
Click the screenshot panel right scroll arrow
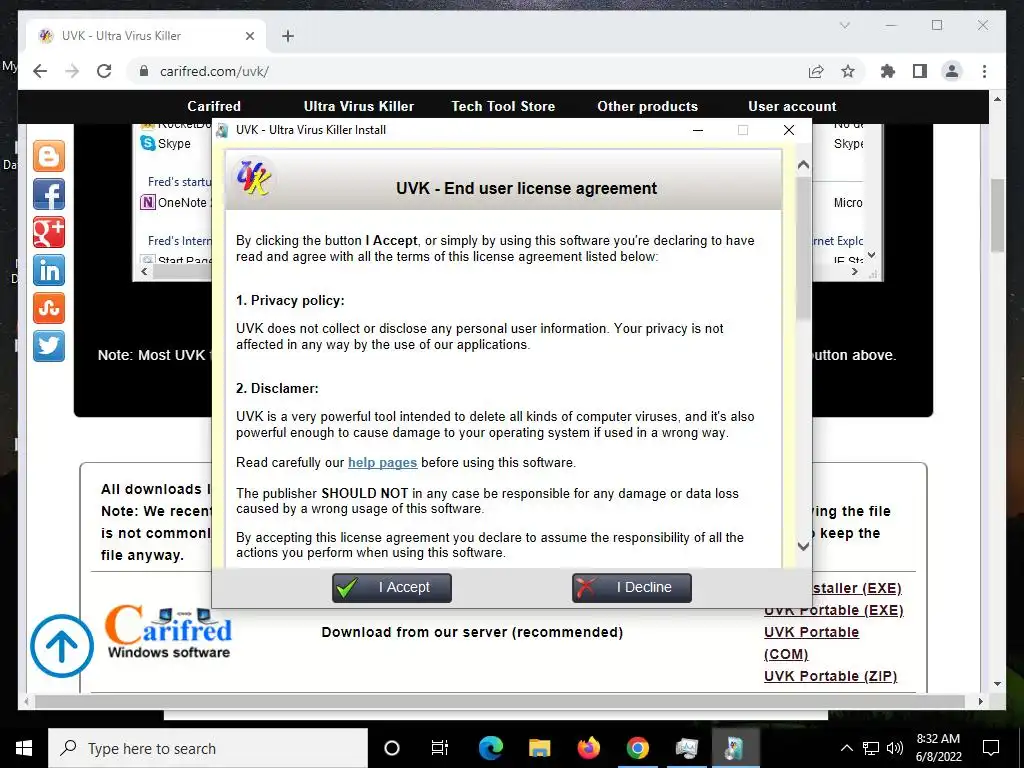coord(854,272)
